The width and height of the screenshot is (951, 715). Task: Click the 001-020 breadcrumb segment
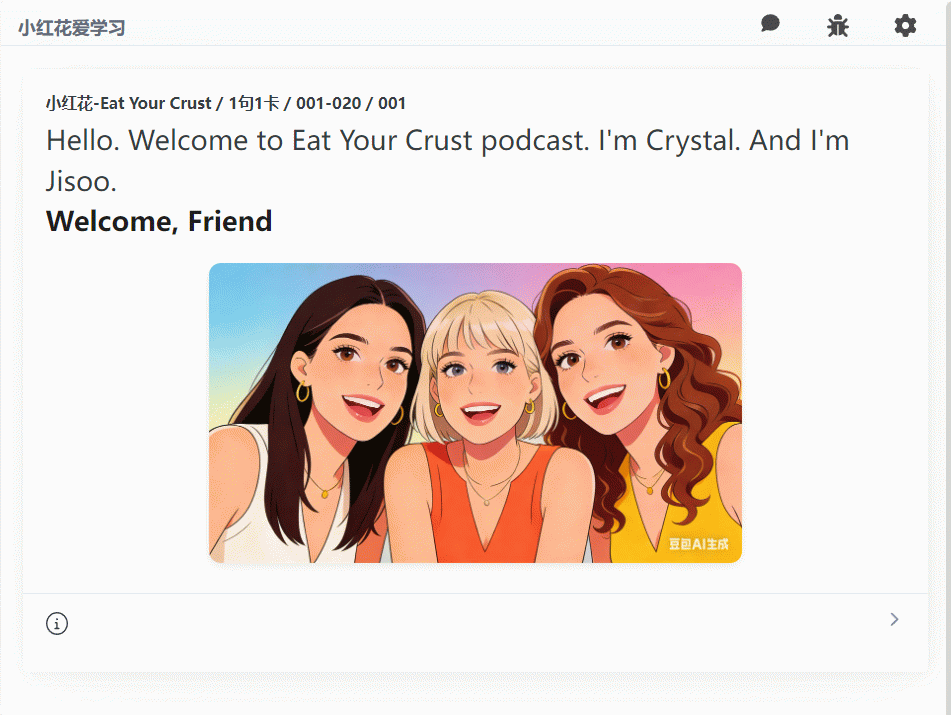(329, 103)
